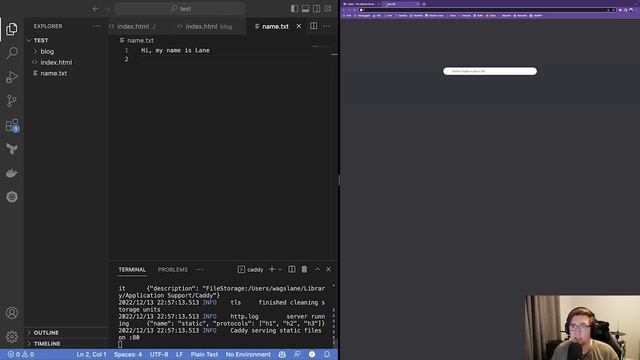
Task: Click name.txt in the breadcrumb
Action: pyautogui.click(x=140, y=40)
